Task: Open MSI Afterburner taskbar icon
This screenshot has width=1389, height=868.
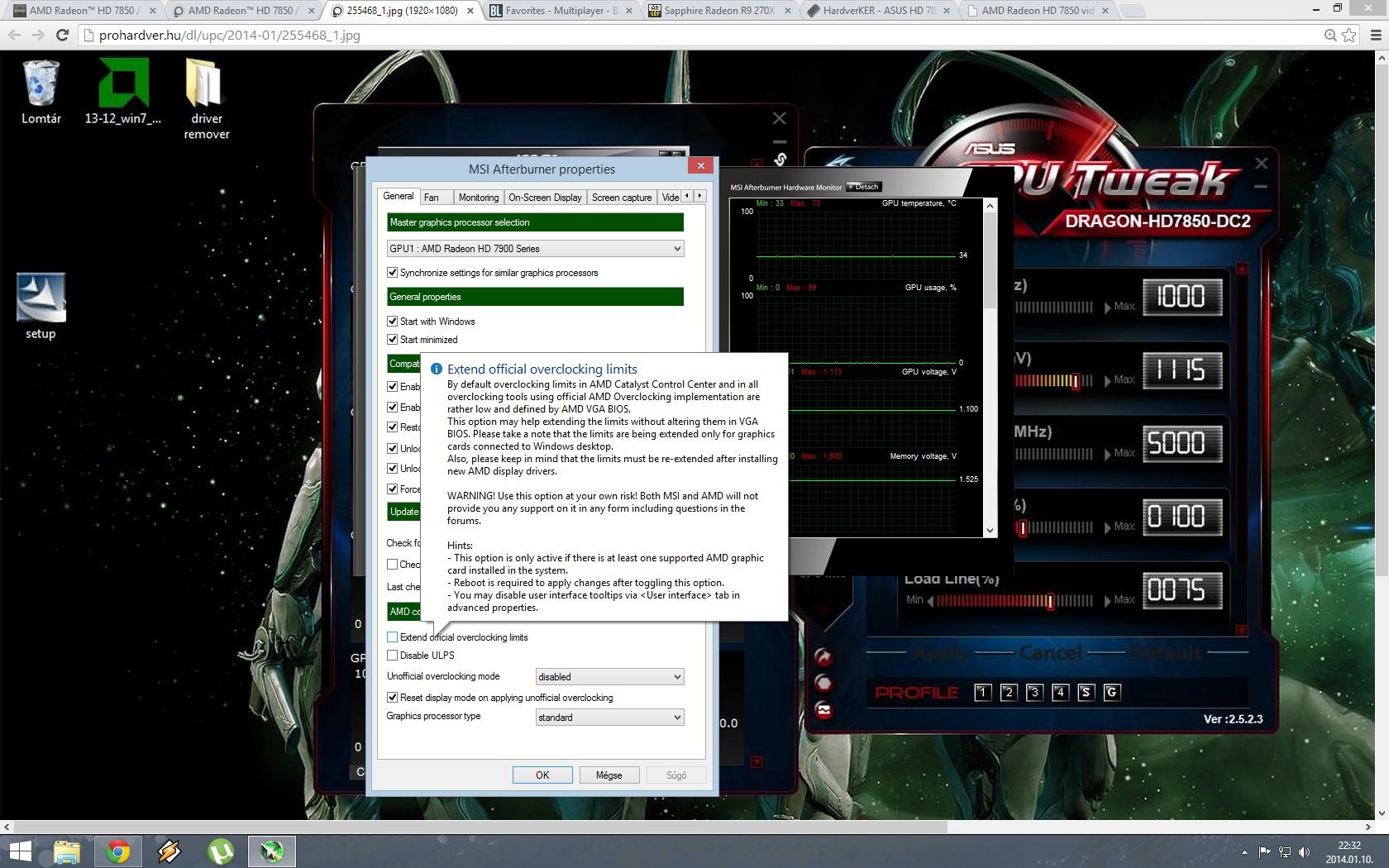Action: (272, 851)
